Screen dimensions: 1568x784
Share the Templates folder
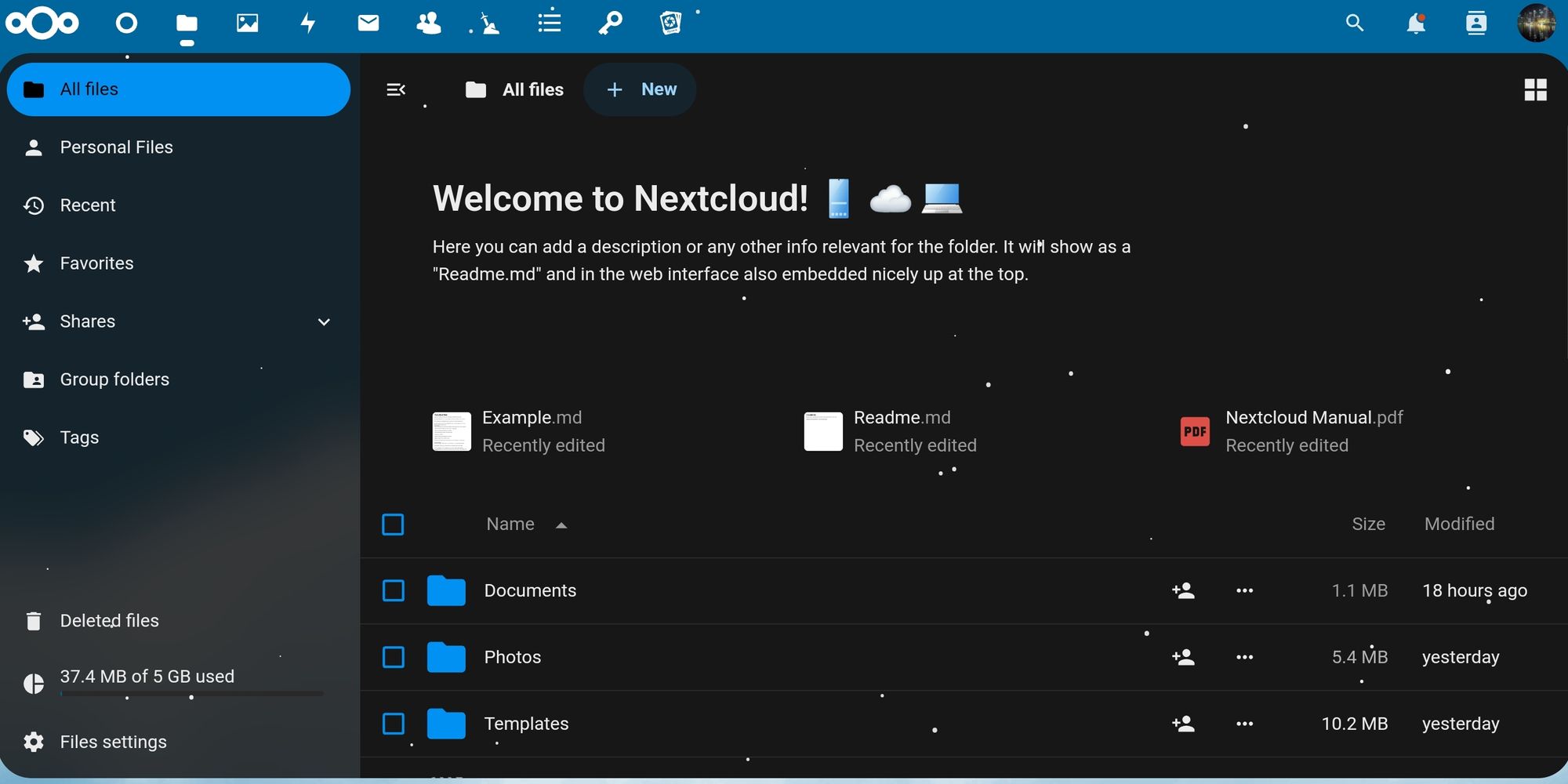click(1183, 724)
